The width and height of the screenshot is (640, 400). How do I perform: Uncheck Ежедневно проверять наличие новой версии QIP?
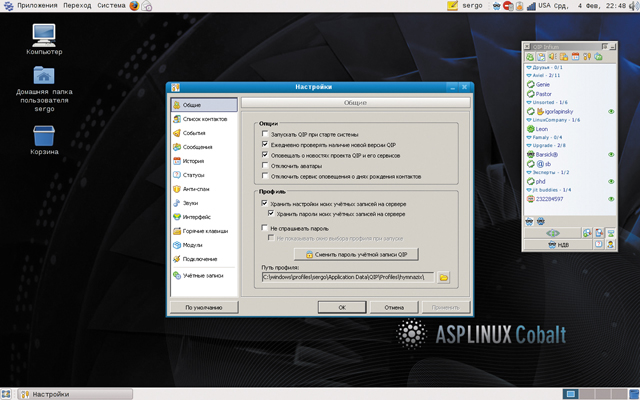click(265, 144)
